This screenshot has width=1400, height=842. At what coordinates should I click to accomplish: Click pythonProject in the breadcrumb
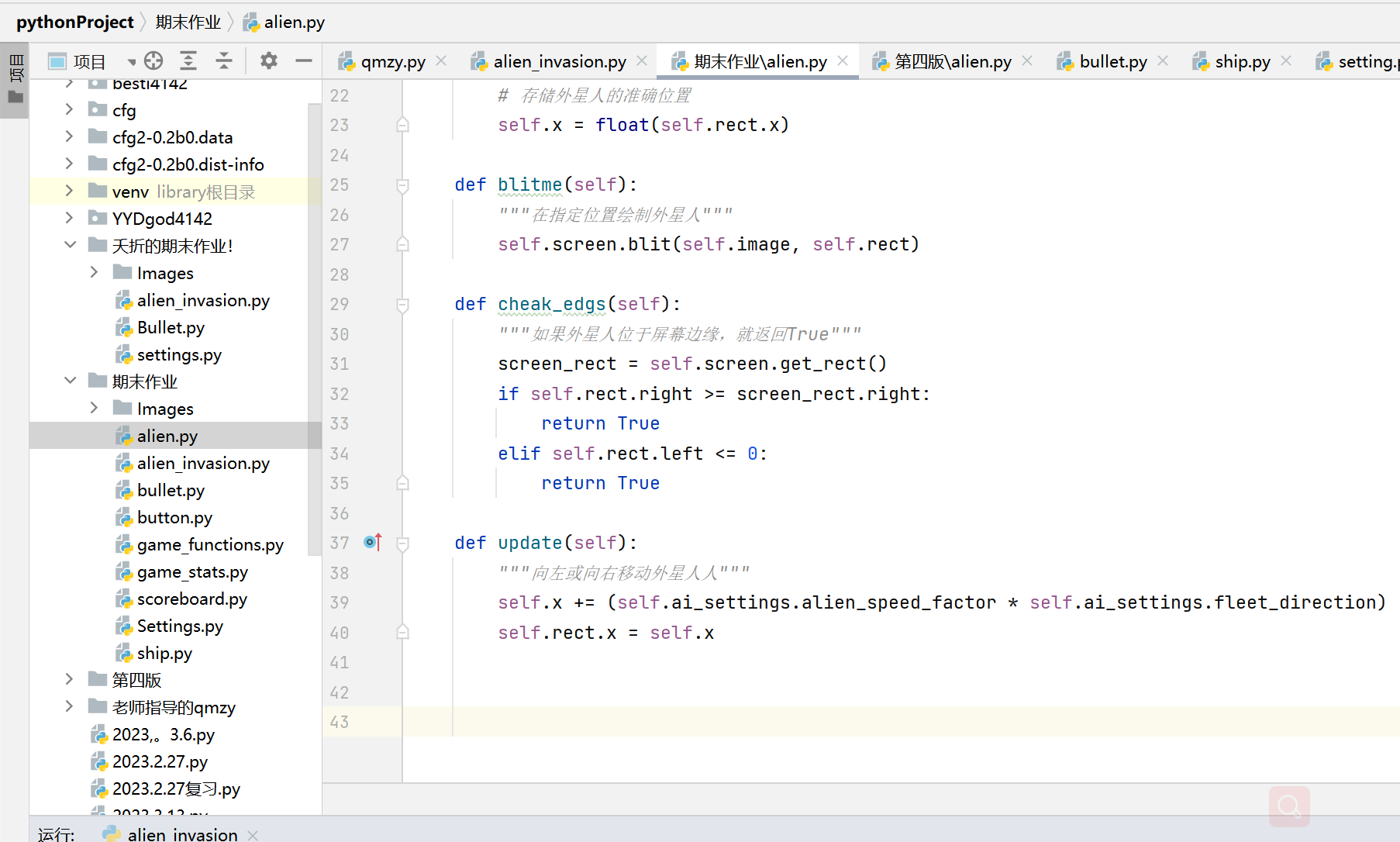click(75, 22)
